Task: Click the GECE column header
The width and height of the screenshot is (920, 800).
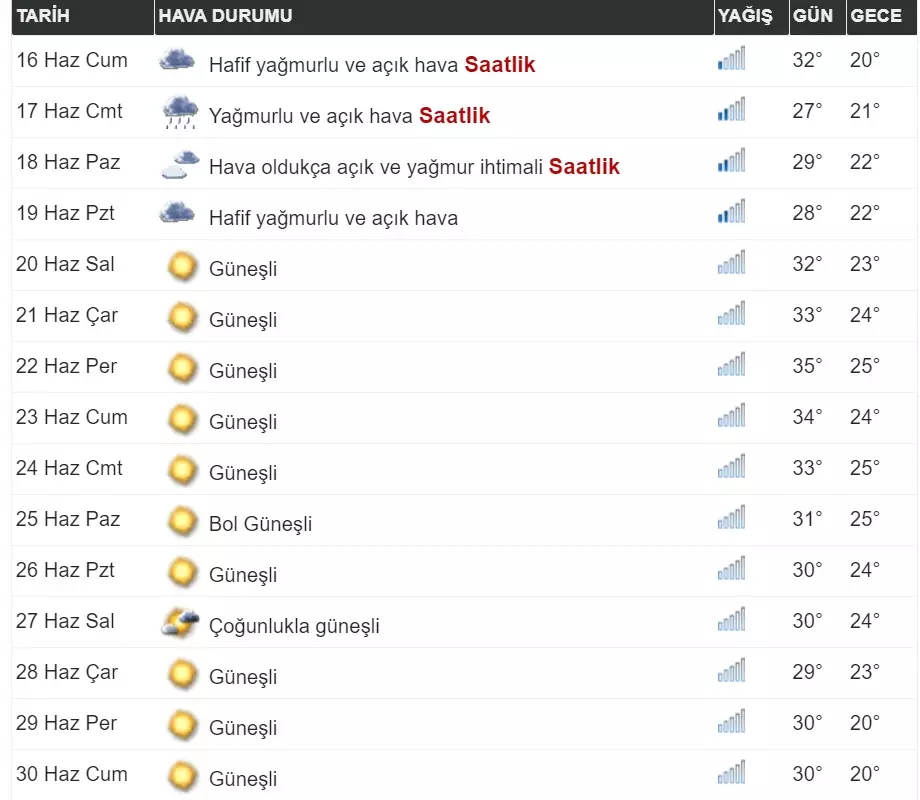Action: point(876,16)
